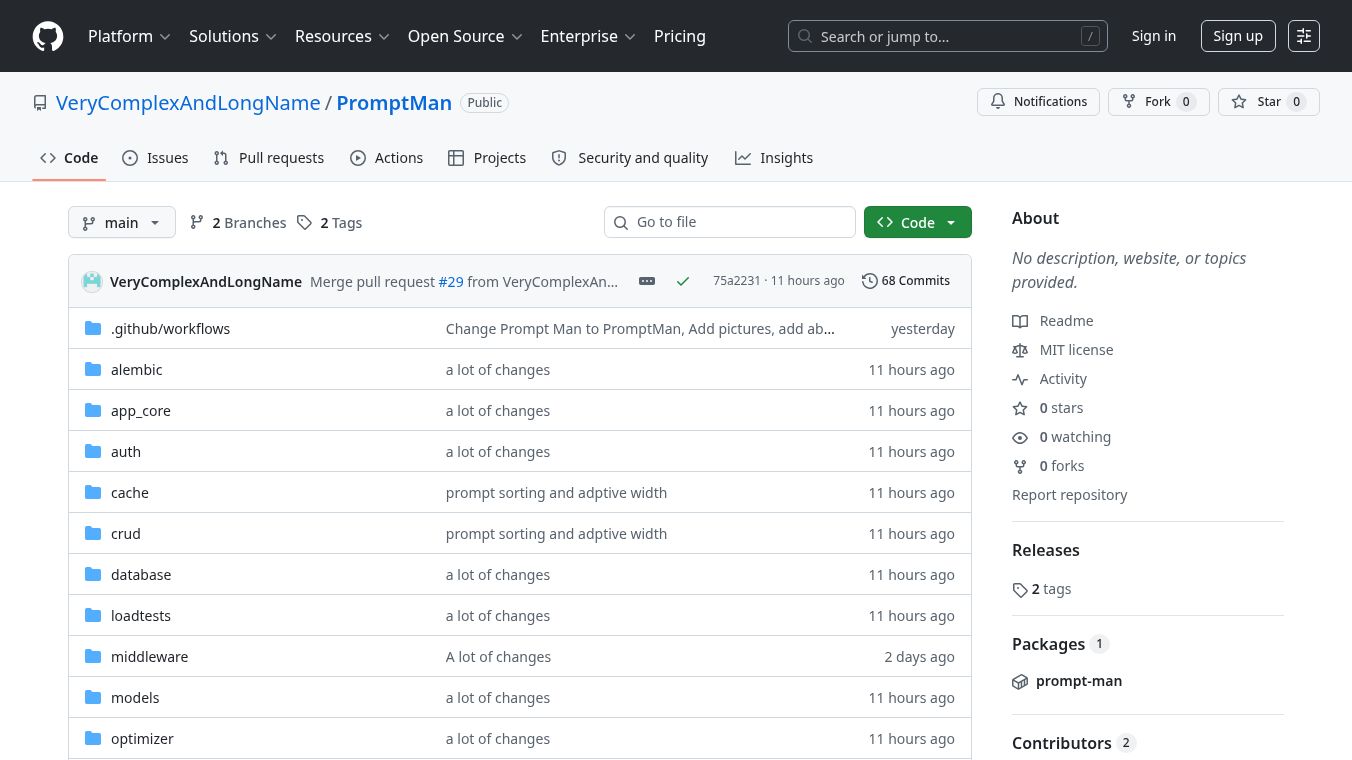The height and width of the screenshot is (760, 1352).
Task: Open the Readme link in About
Action: pyautogui.click(x=1053, y=321)
